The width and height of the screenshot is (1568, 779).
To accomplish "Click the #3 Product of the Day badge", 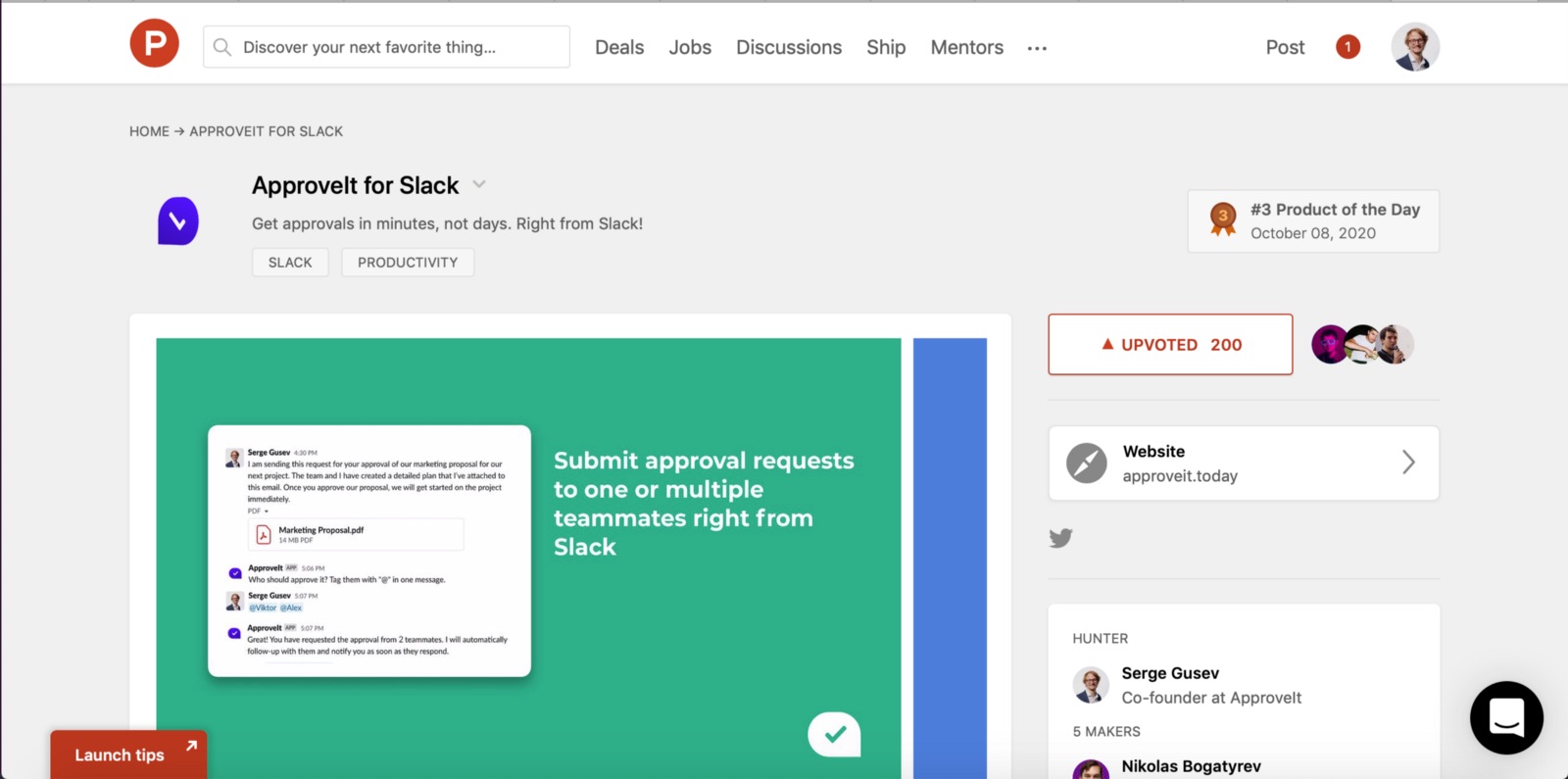I will (x=1313, y=221).
